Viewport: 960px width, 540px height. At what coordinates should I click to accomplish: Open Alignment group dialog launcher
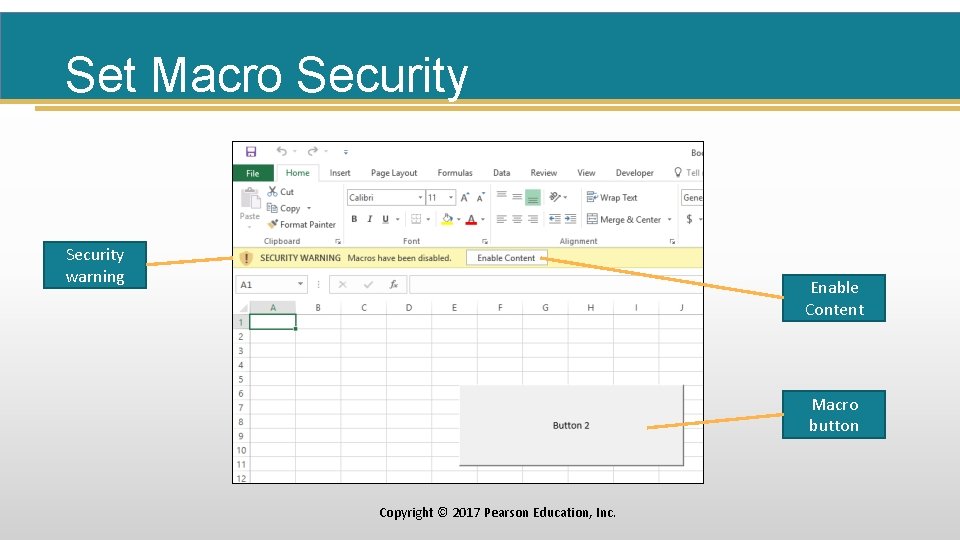point(672,242)
